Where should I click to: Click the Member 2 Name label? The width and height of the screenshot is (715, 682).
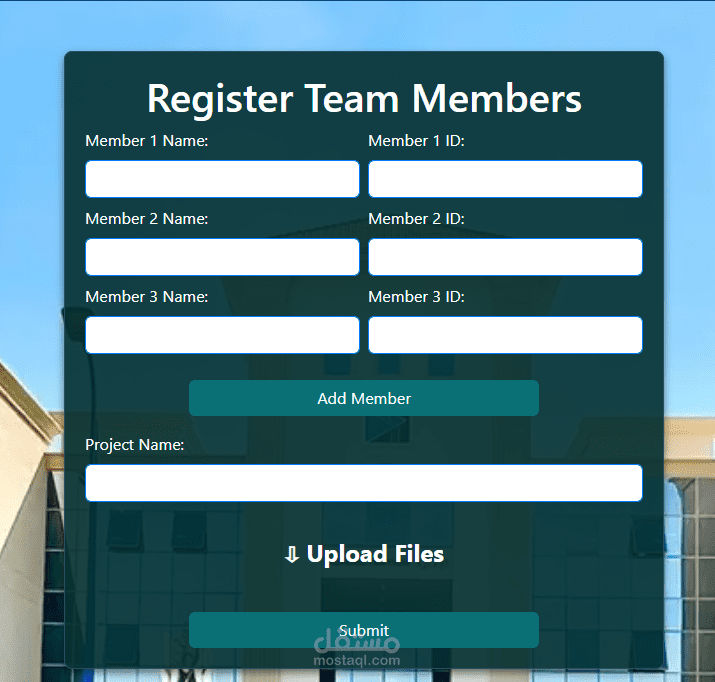(147, 219)
